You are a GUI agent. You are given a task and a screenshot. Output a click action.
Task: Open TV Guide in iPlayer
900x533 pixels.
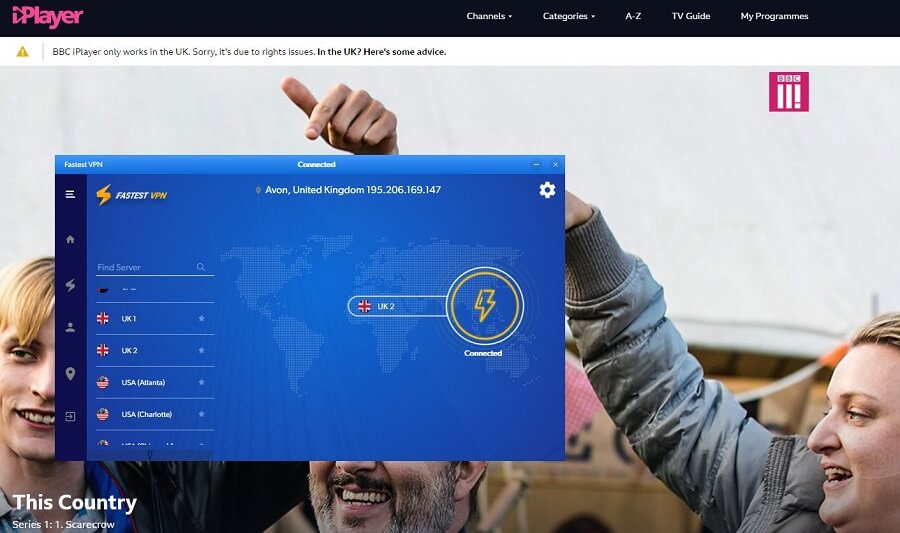[690, 16]
